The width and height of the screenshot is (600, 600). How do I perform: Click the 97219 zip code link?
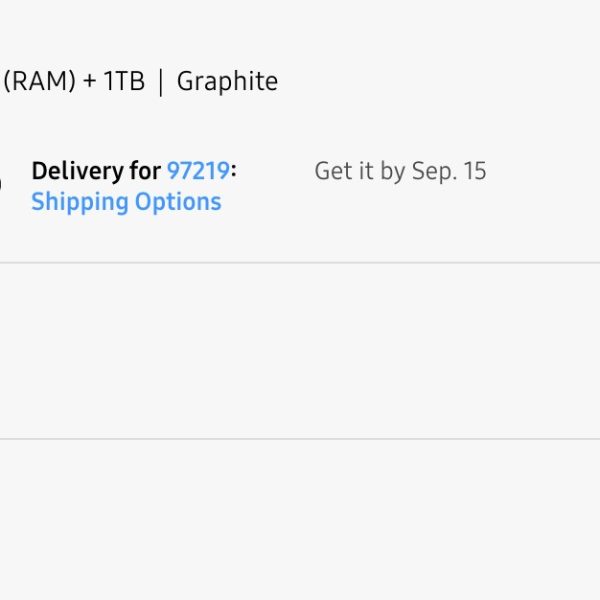pyautogui.click(x=198, y=171)
